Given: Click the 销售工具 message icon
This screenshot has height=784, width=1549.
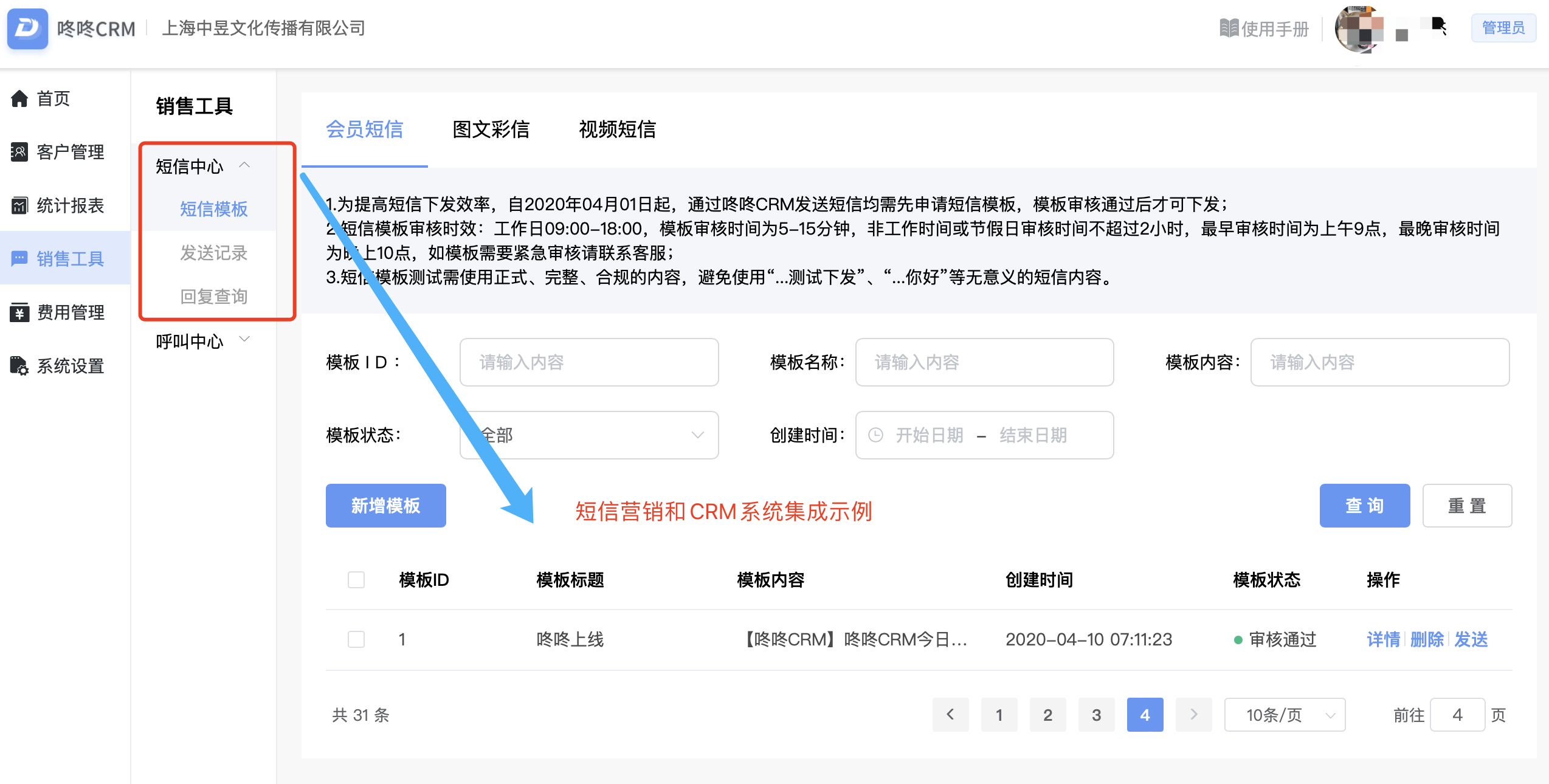Looking at the screenshot, I should (x=19, y=259).
